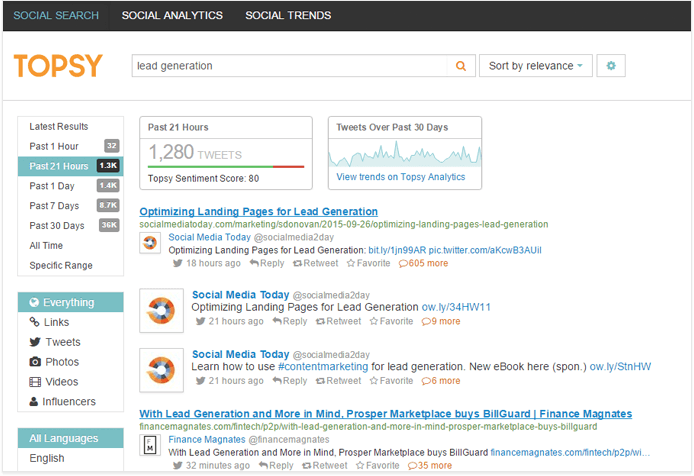Open Optimizing Landing Pages for Lead Generation headline
This screenshot has height=476, width=694.
click(x=258, y=212)
